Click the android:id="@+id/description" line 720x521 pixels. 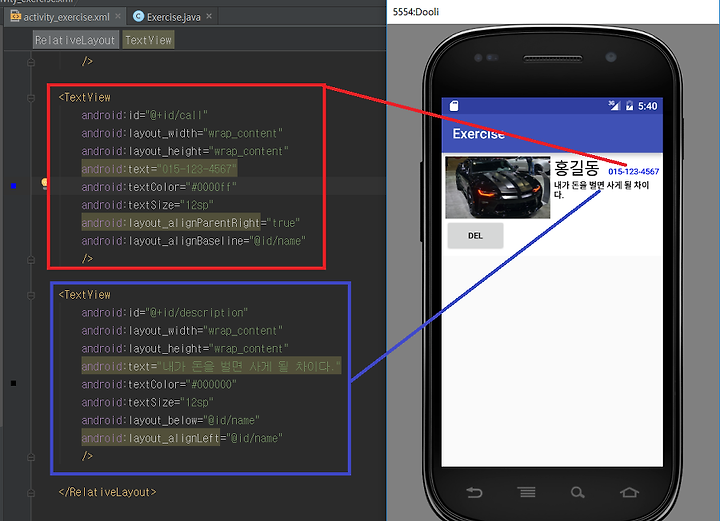pos(164,313)
